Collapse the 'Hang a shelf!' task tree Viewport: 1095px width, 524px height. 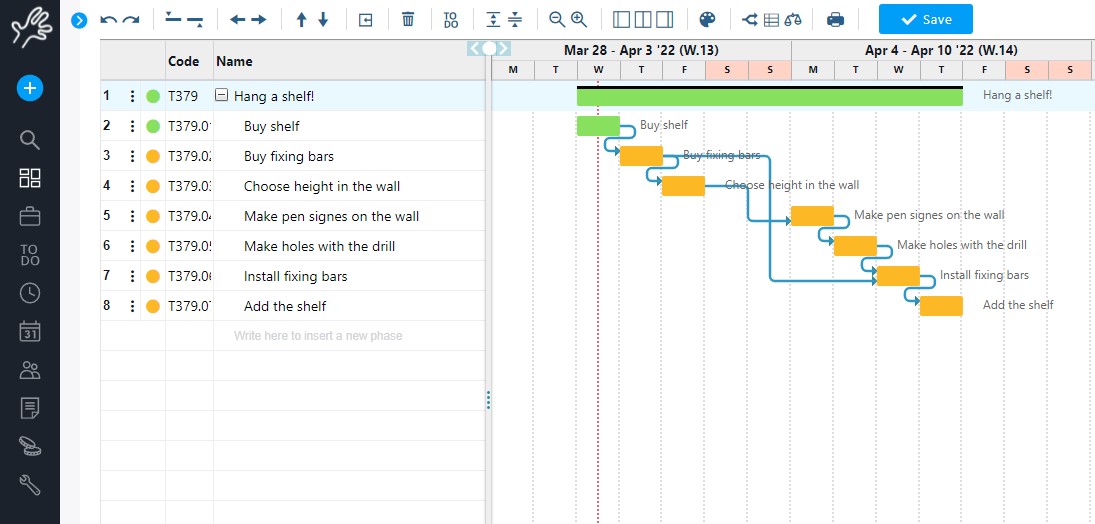point(222,96)
